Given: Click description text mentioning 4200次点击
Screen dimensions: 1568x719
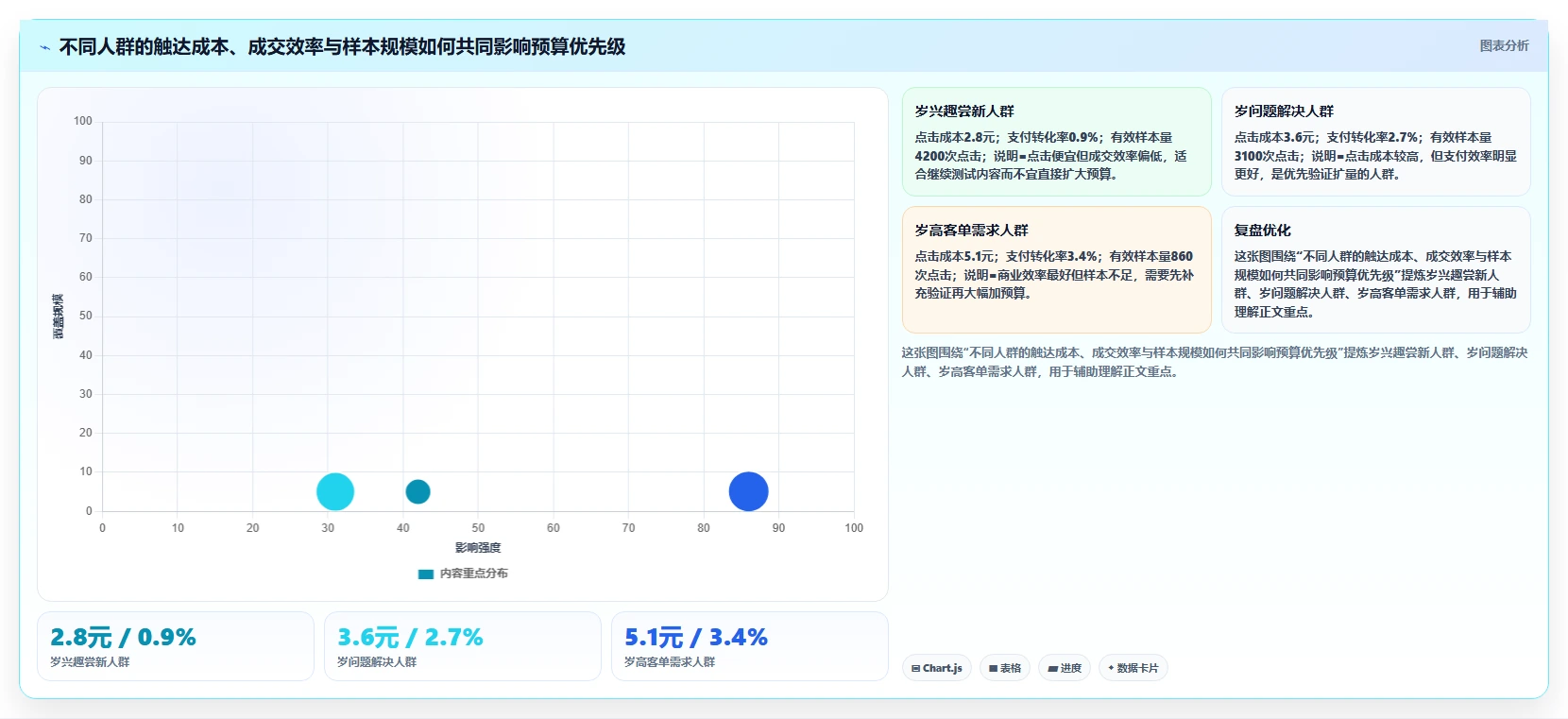Looking at the screenshot, I should 1050,156.
